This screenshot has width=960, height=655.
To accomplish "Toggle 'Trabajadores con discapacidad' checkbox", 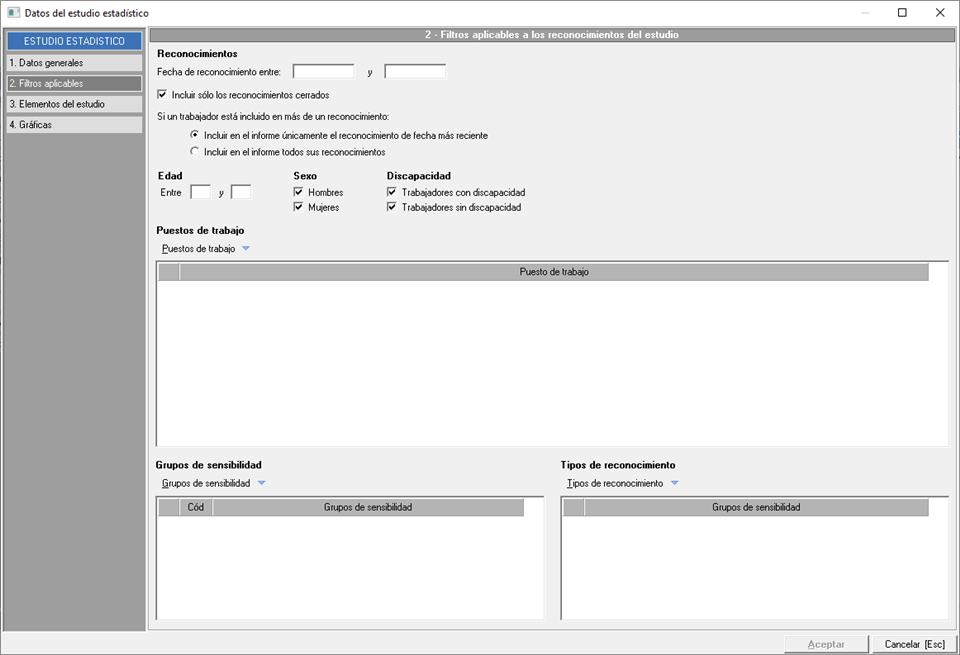I will tap(392, 192).
